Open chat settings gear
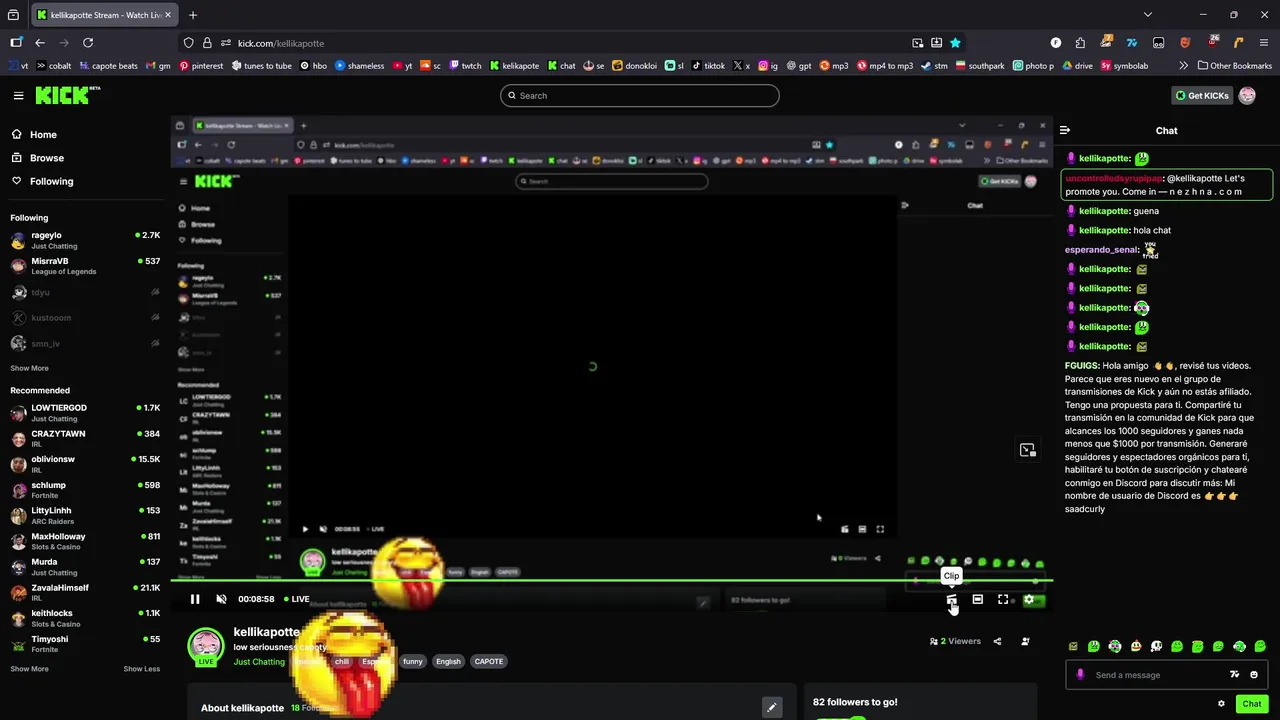The width and height of the screenshot is (1280, 720). tap(1221, 704)
